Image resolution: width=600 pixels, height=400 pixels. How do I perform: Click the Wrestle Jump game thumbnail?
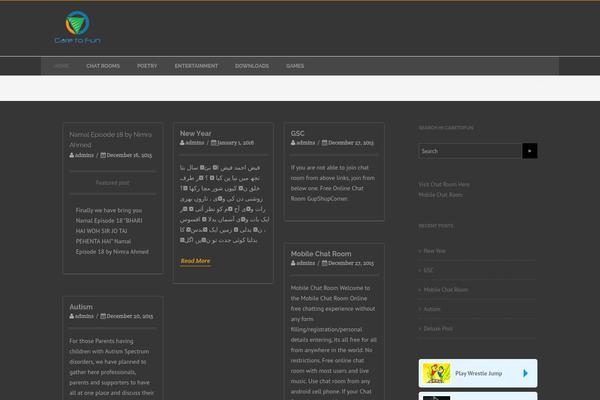(x=437, y=373)
